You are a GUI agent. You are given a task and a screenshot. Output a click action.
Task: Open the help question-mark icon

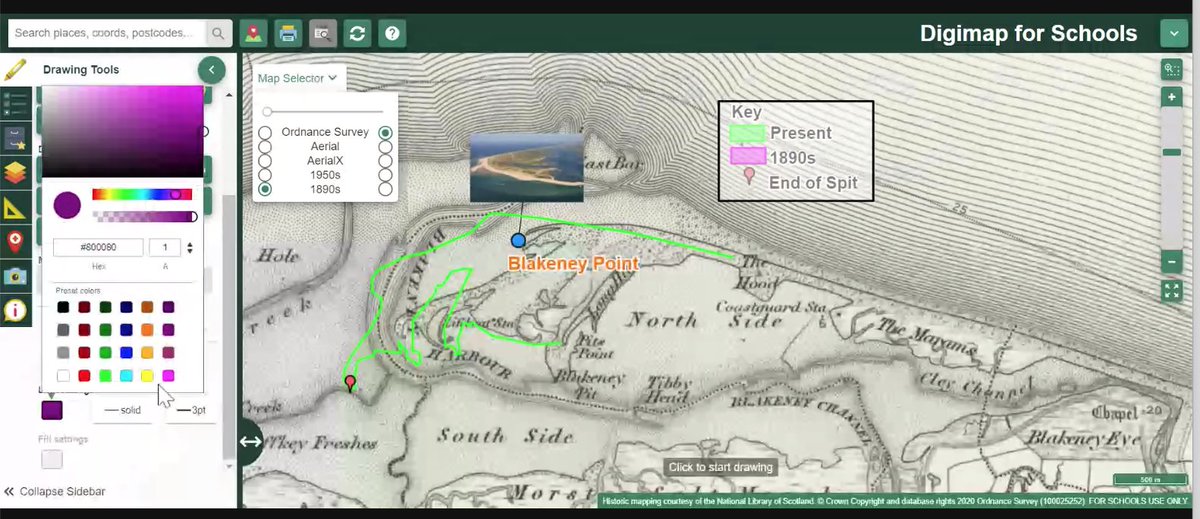pos(392,33)
